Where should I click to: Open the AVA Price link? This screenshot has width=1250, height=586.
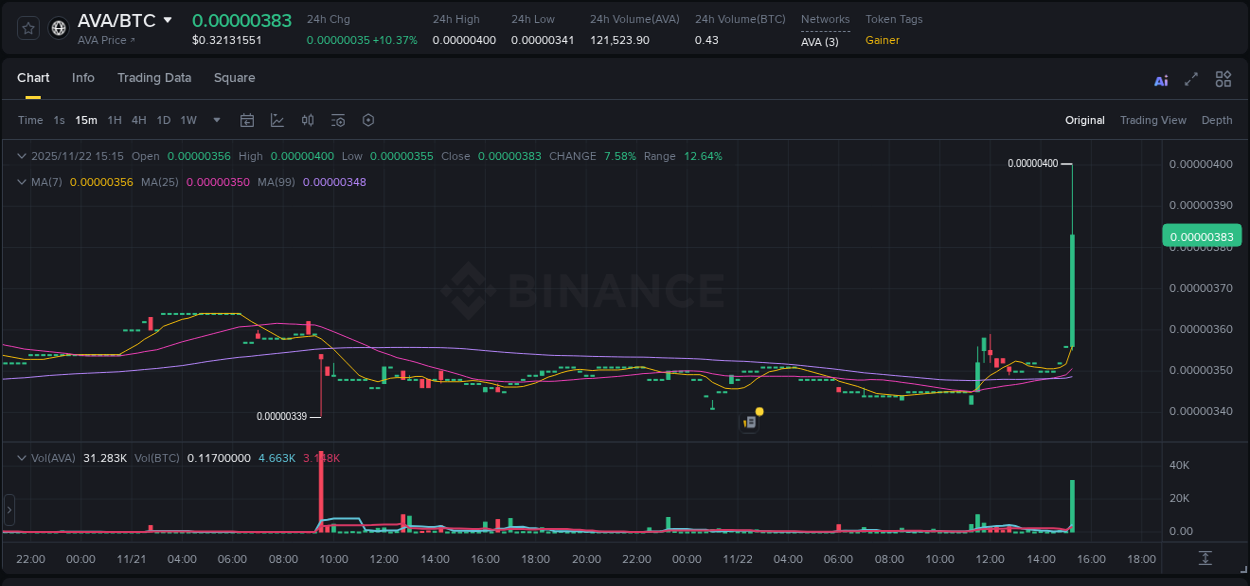pos(103,40)
